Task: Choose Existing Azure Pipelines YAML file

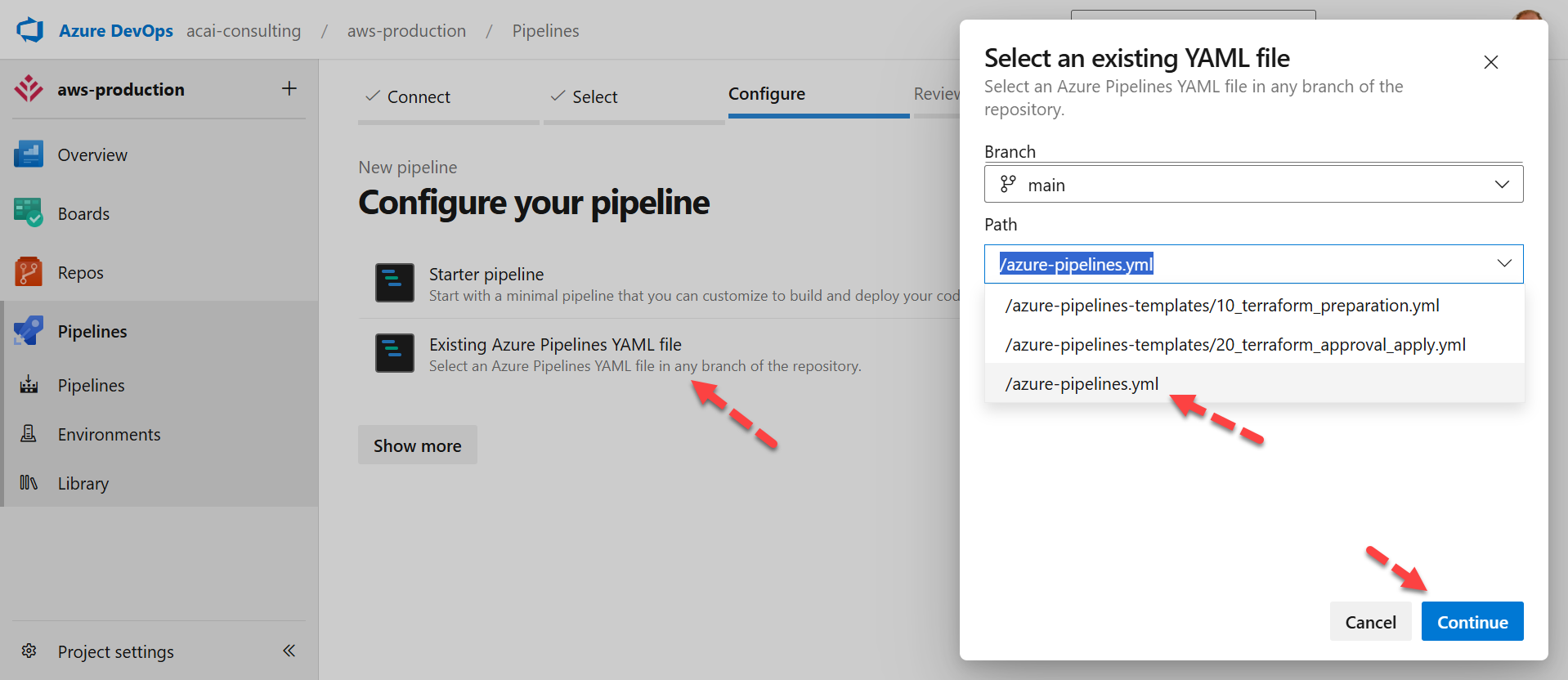Action: pos(661,354)
